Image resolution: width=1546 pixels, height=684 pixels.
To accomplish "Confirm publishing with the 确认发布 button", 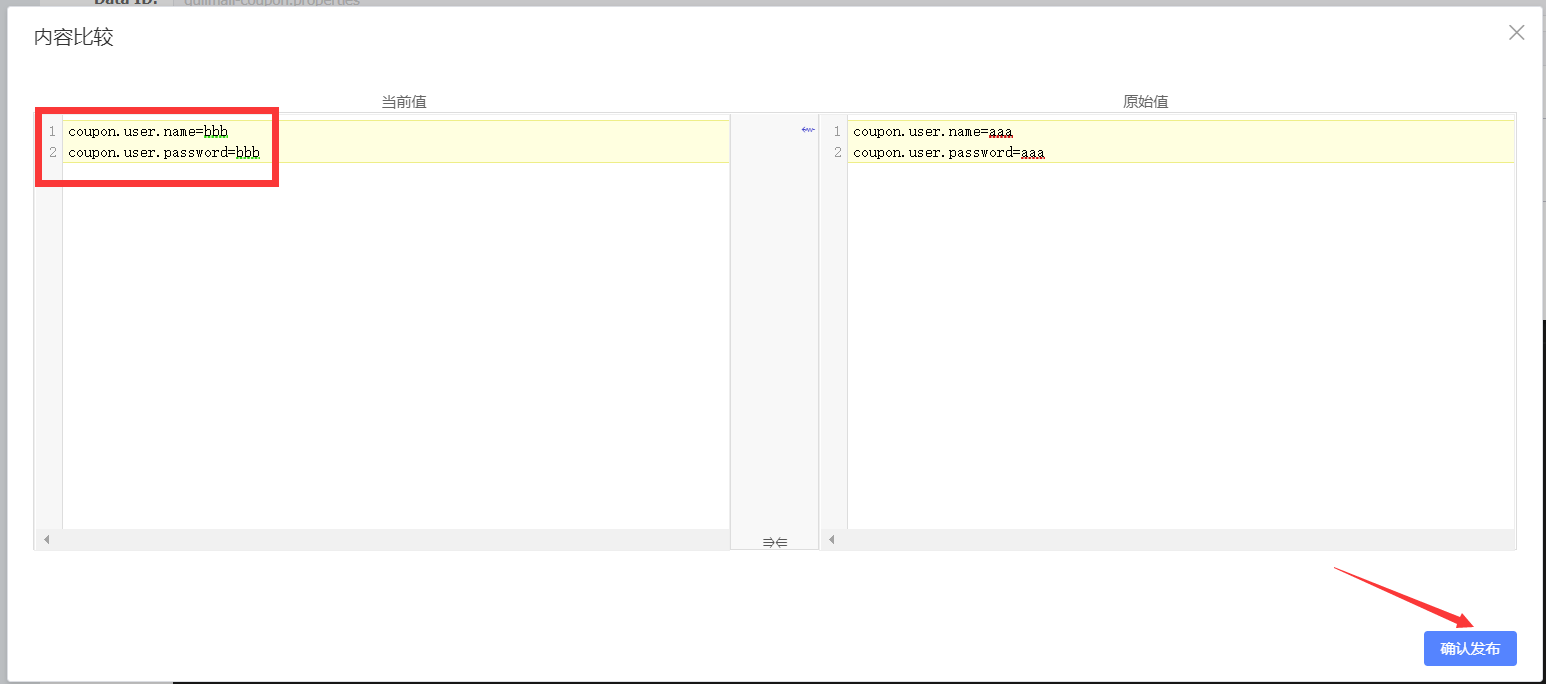I will coord(1470,648).
